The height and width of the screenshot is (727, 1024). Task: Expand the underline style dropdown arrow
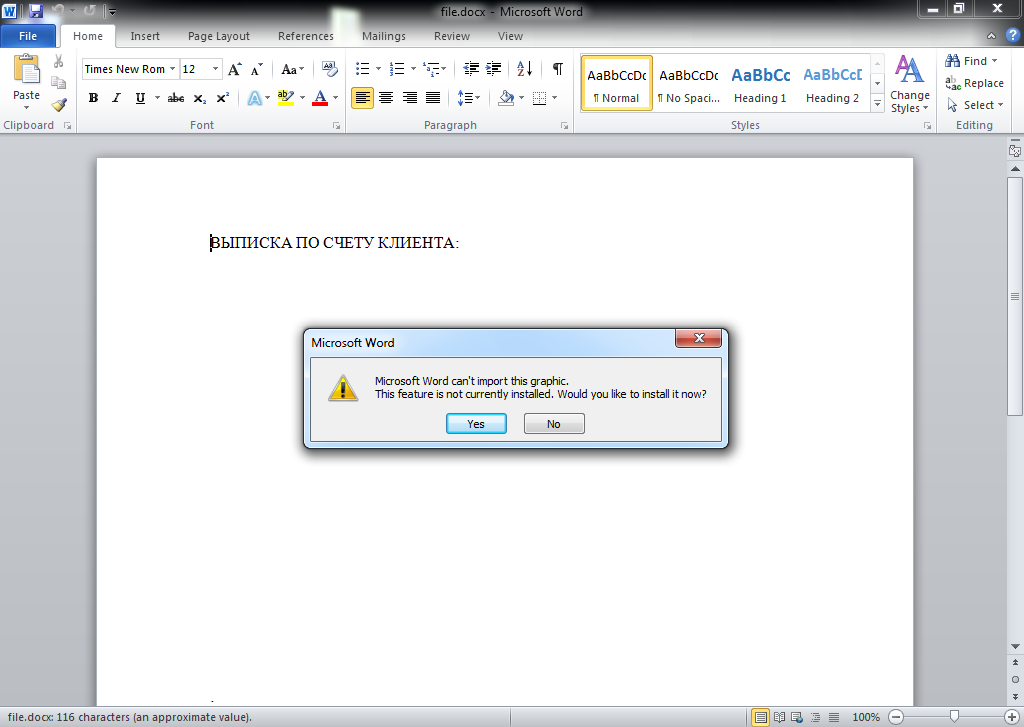pos(157,98)
